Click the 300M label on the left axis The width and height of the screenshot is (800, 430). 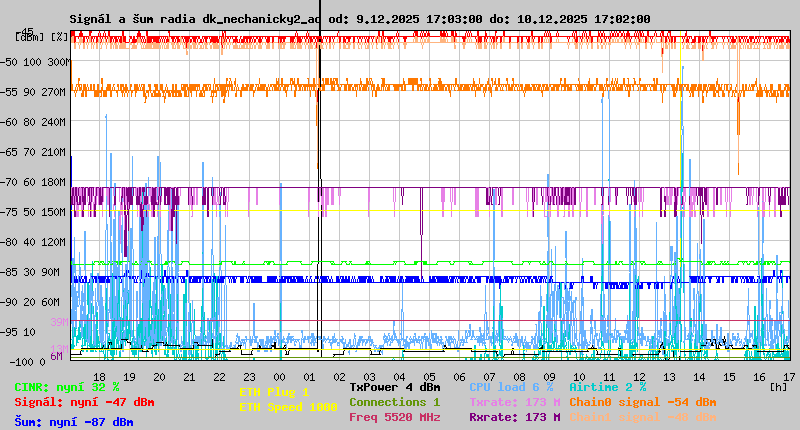(58, 62)
